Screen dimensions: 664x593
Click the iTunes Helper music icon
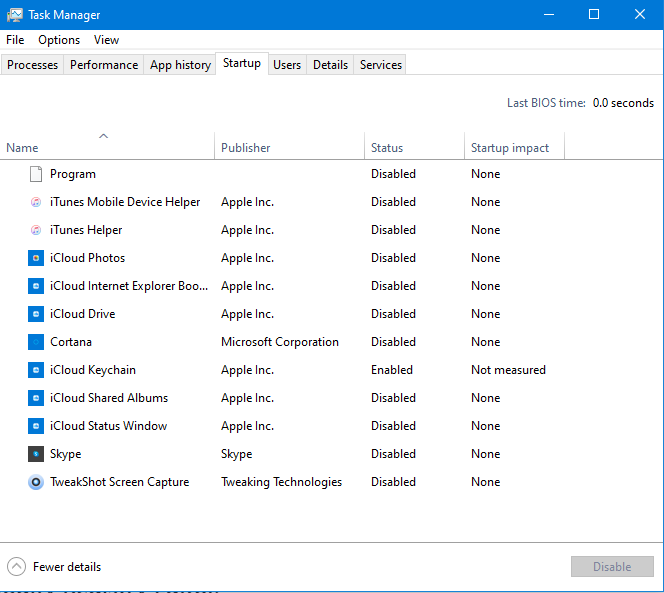pyautogui.click(x=36, y=230)
